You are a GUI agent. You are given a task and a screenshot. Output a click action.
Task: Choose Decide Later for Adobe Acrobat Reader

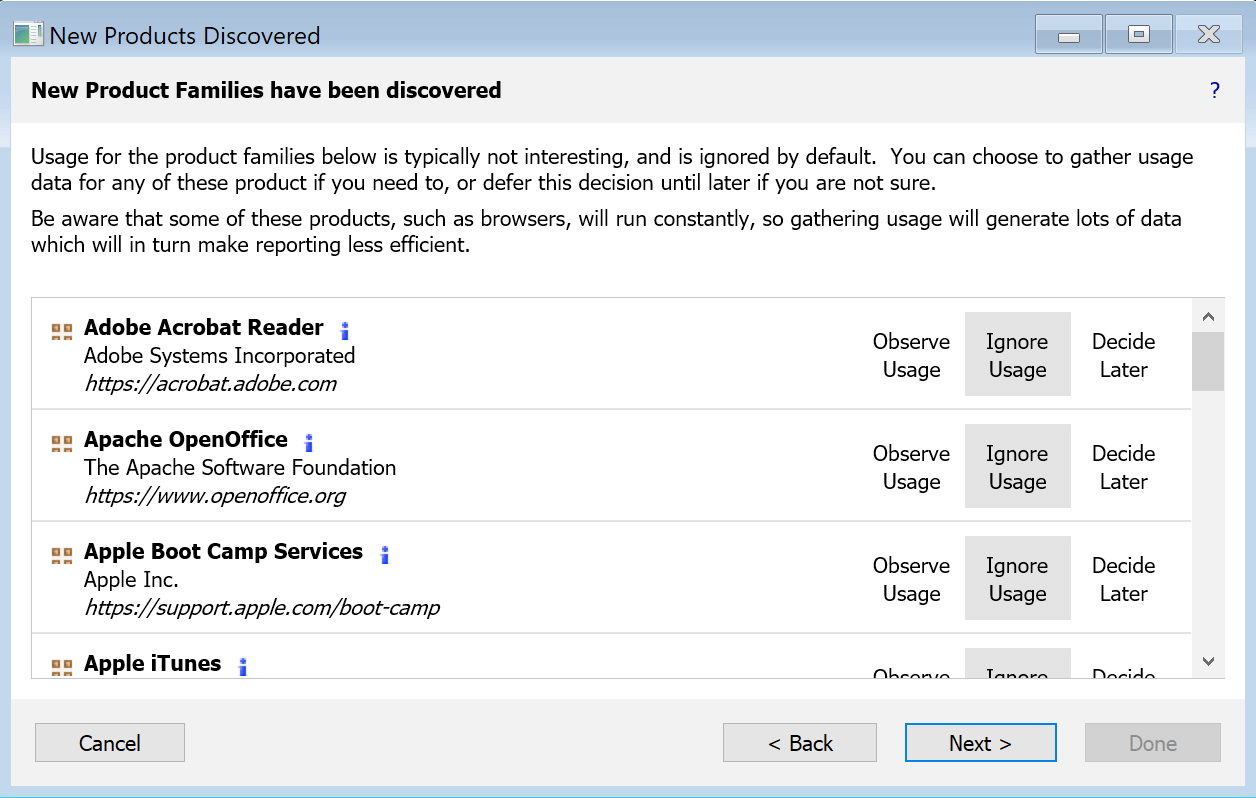(1123, 355)
